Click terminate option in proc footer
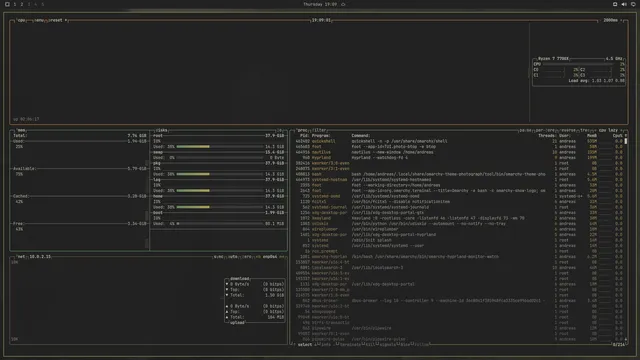 pos(350,345)
